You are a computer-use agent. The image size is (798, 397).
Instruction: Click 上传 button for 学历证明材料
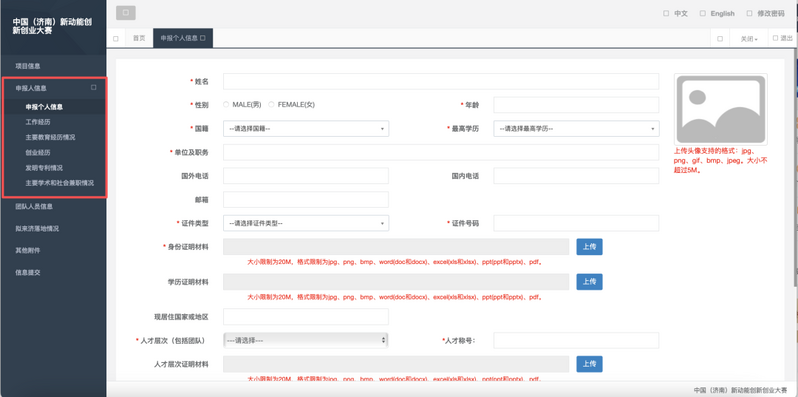pos(589,281)
